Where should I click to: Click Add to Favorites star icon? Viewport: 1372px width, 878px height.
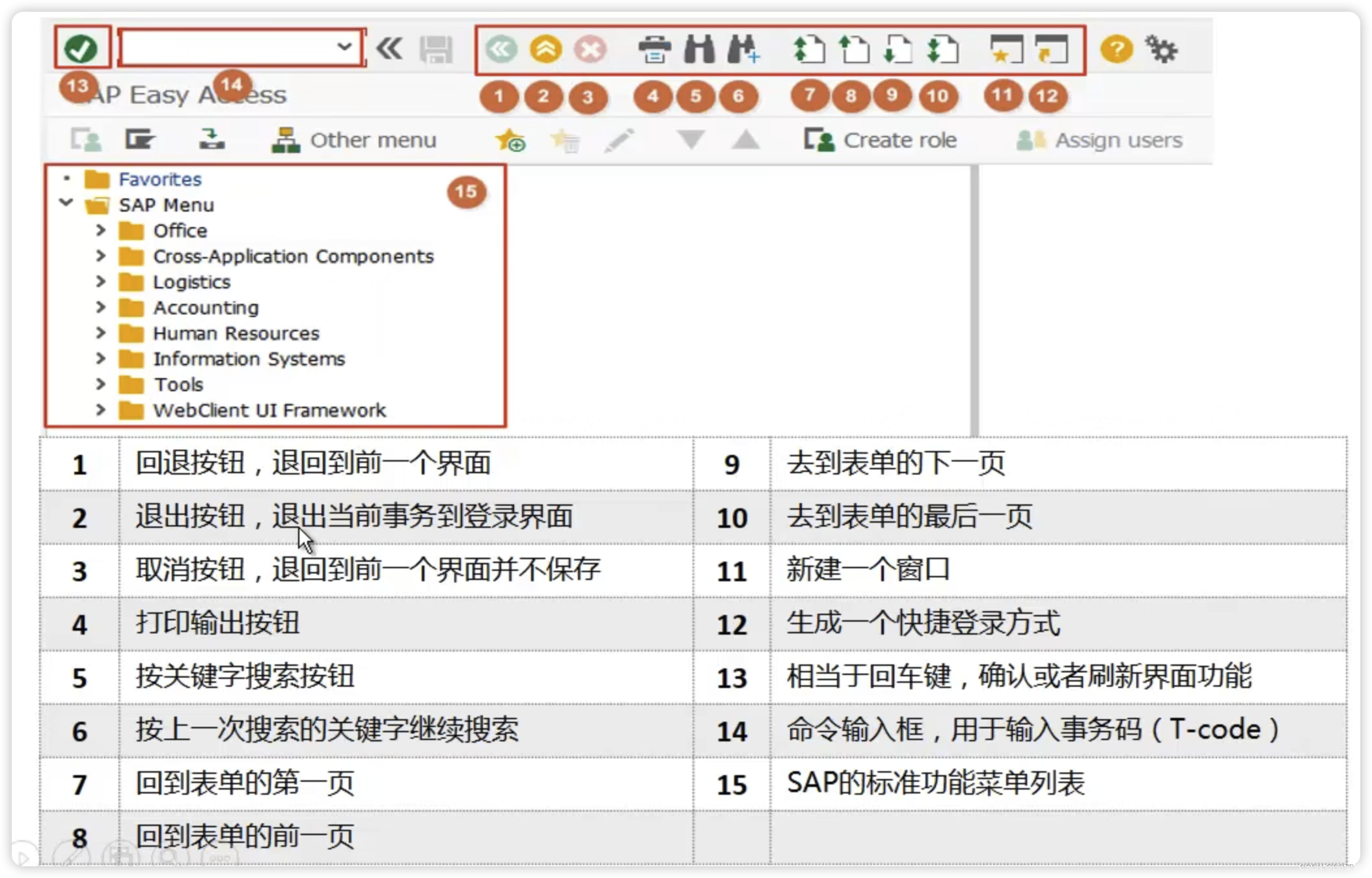click(510, 140)
